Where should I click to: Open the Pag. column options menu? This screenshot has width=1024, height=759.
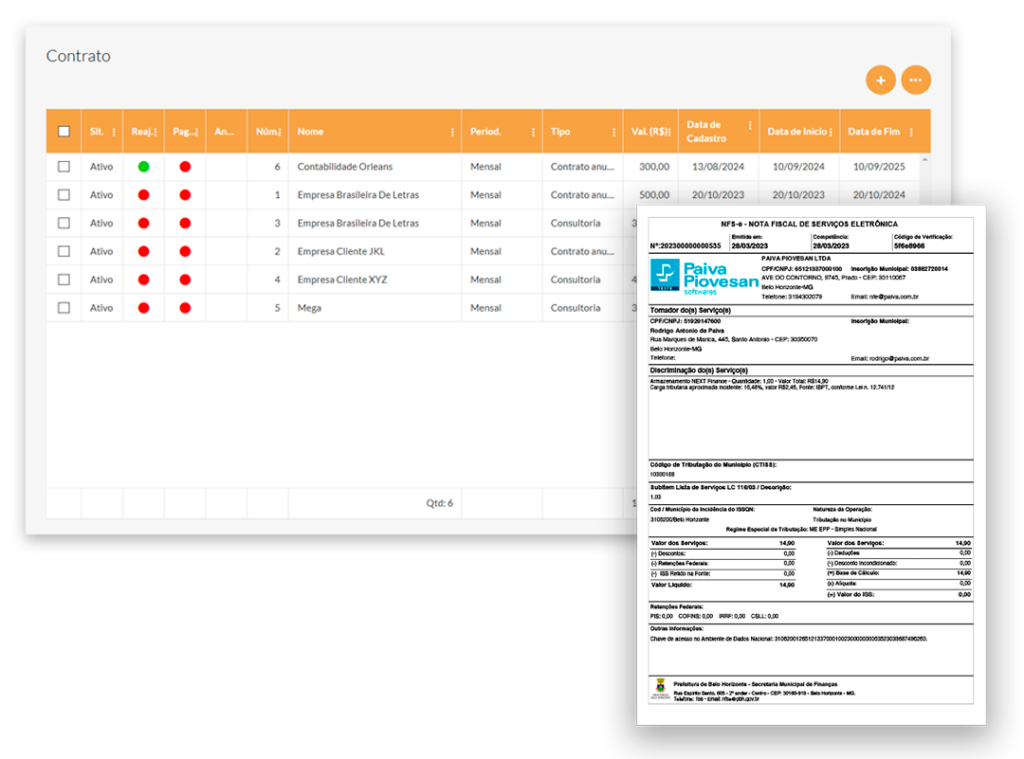tap(197, 132)
